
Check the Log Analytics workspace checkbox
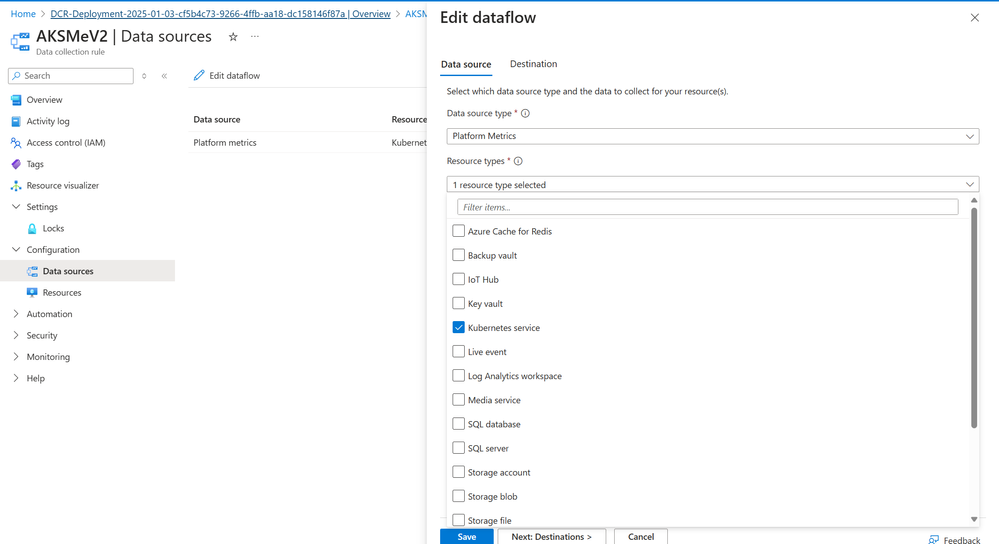point(458,376)
